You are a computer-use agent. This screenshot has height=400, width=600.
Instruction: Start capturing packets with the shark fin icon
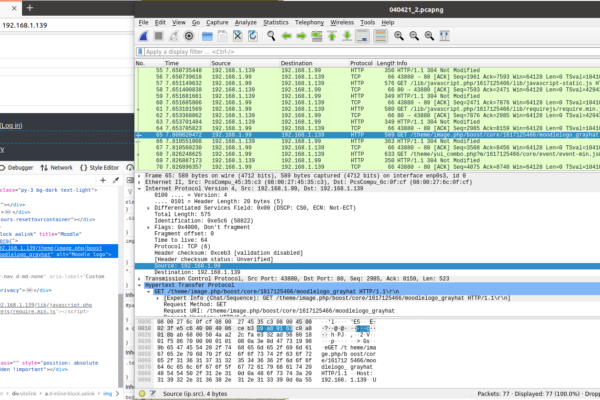pyautogui.click(x=144, y=36)
